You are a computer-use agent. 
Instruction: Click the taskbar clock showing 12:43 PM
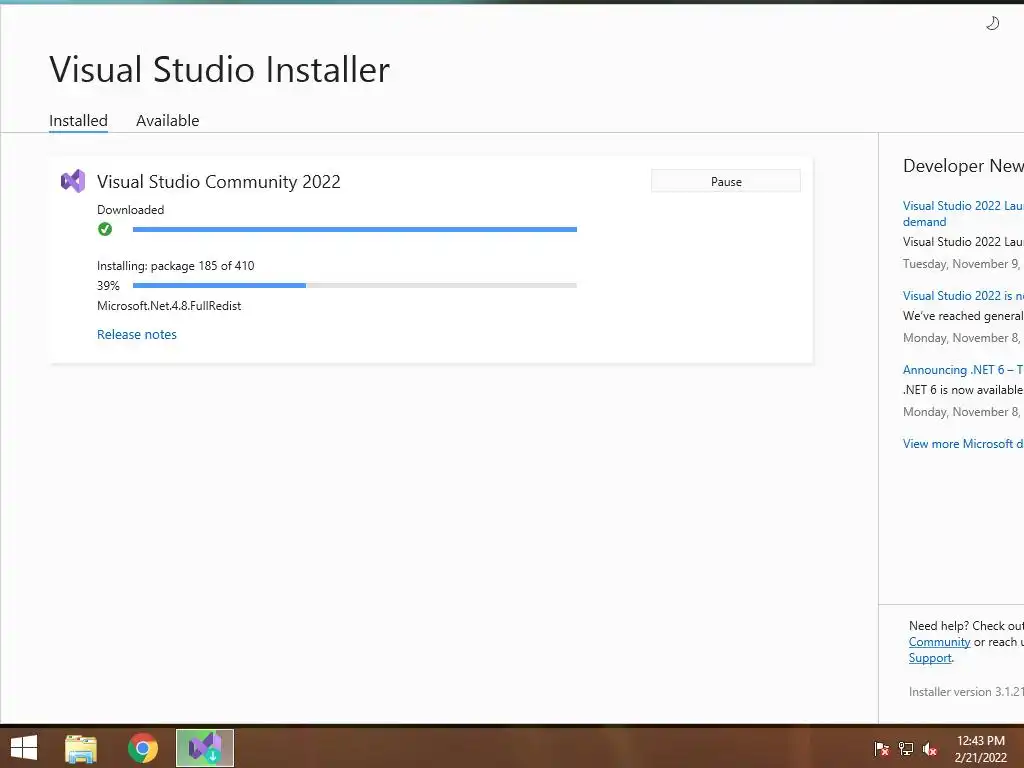980,748
